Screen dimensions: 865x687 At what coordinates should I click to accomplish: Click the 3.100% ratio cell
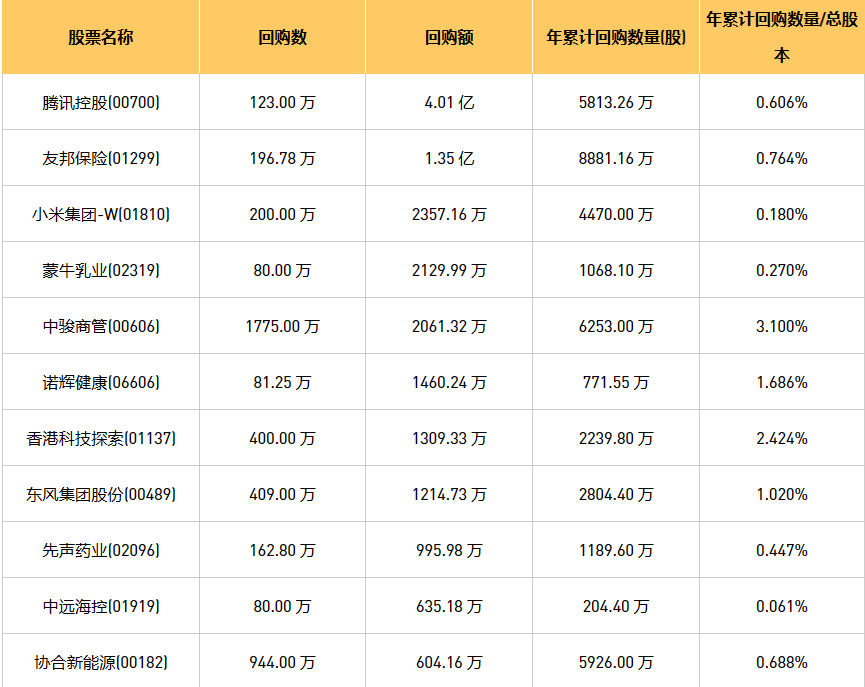point(782,326)
